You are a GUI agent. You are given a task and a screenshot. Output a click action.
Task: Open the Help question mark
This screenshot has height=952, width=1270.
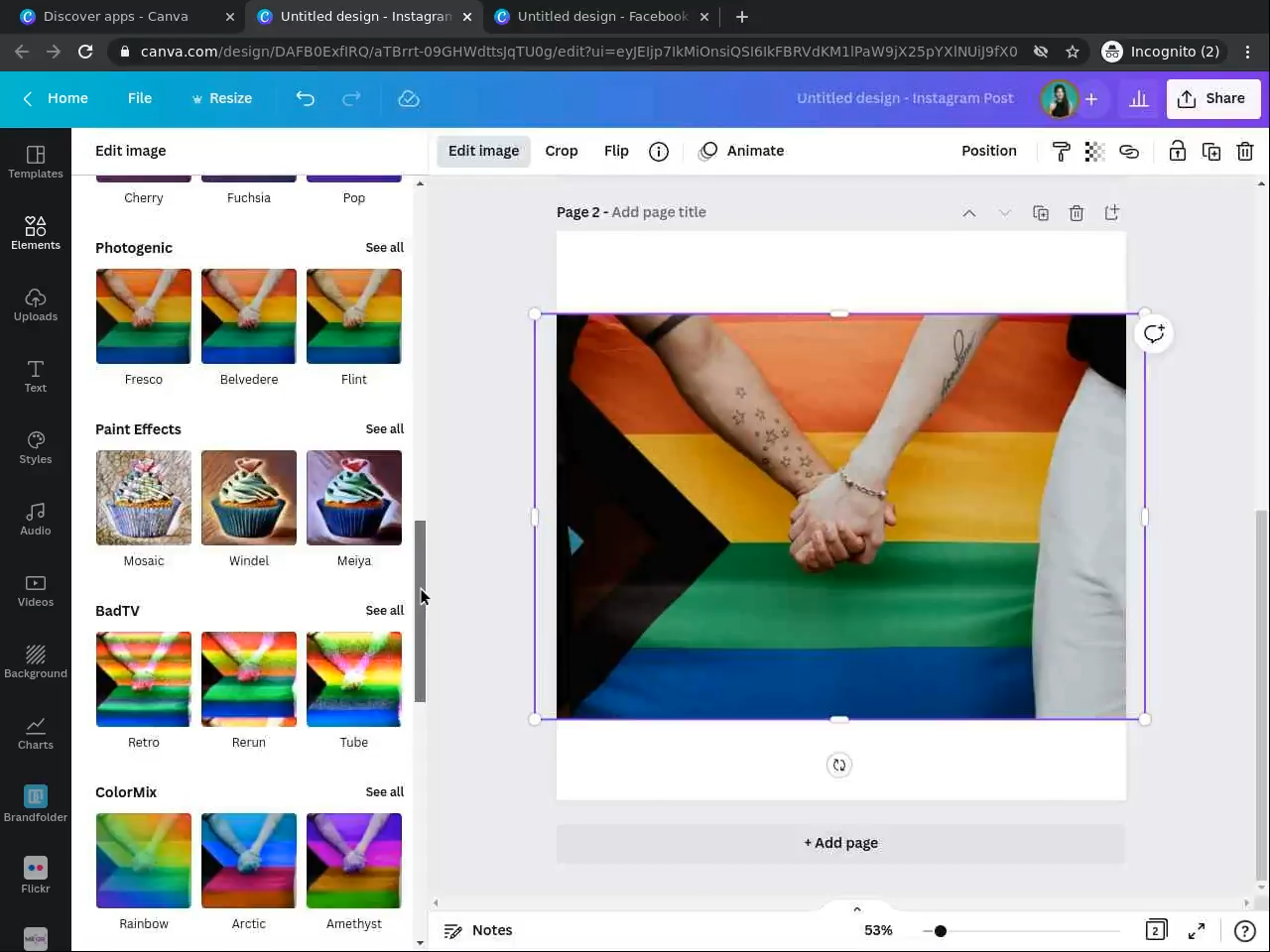pyautogui.click(x=1244, y=930)
